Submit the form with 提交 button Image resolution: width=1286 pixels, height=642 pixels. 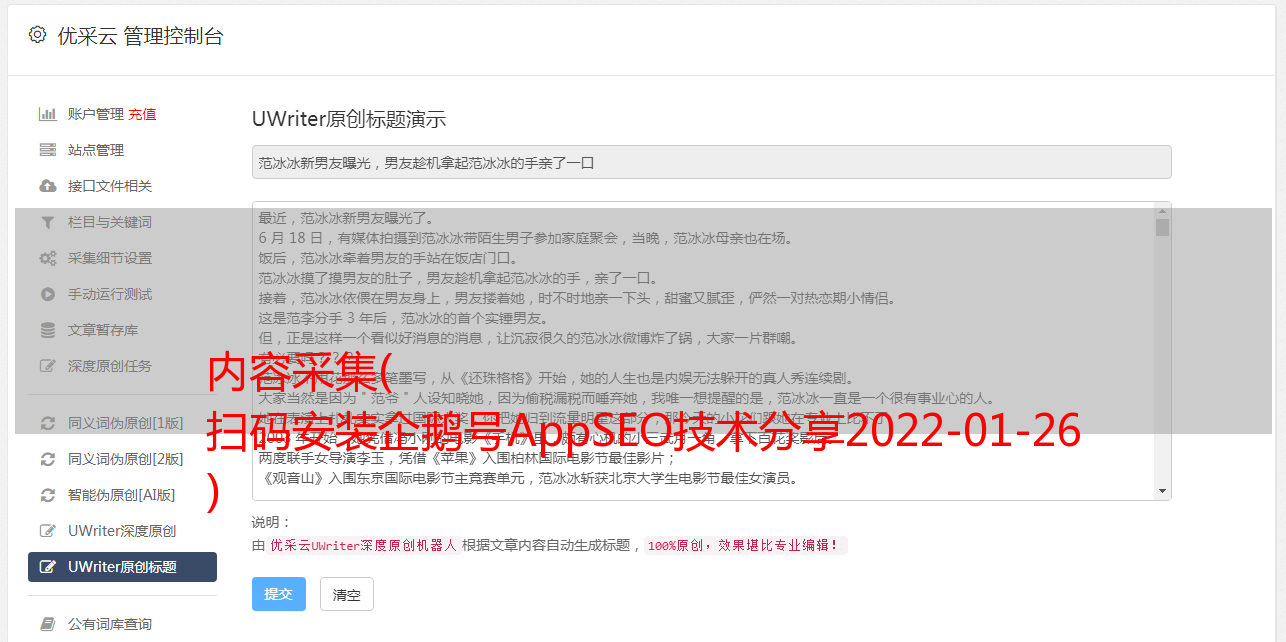tap(278, 594)
